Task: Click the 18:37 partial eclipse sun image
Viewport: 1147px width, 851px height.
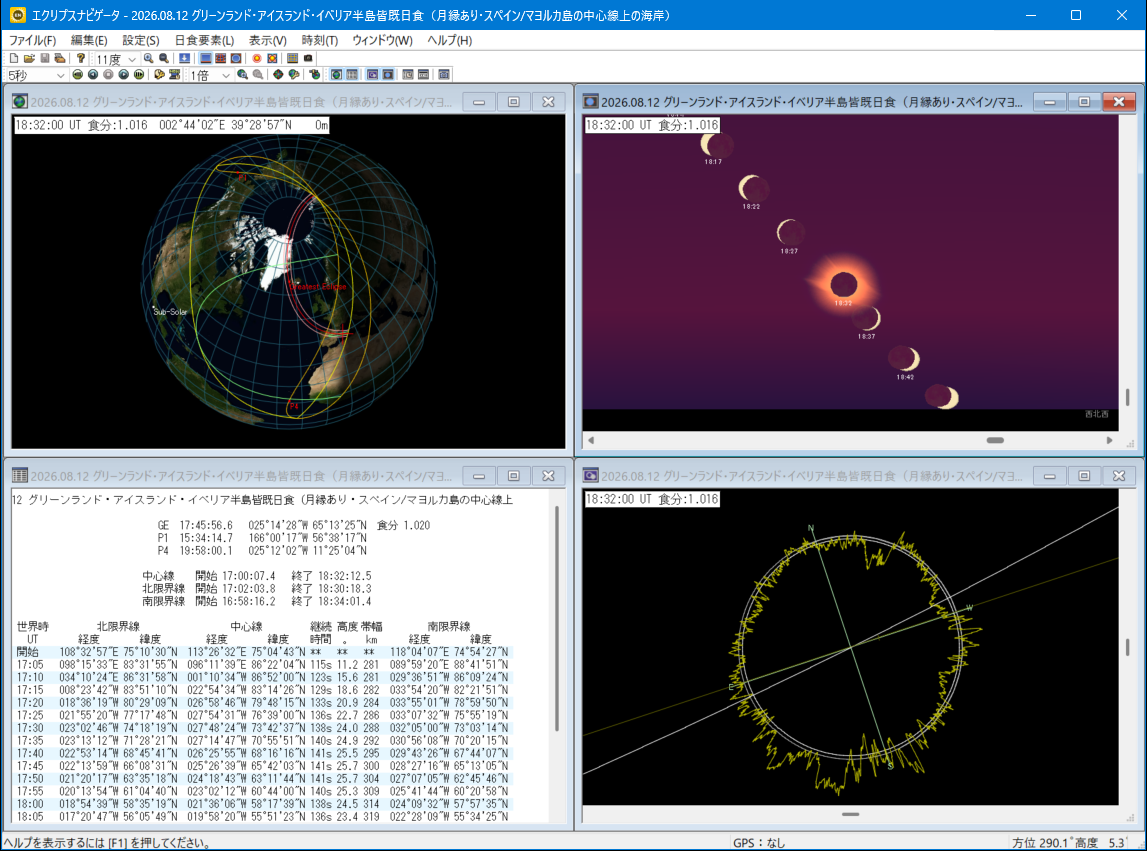Action: pos(868,319)
